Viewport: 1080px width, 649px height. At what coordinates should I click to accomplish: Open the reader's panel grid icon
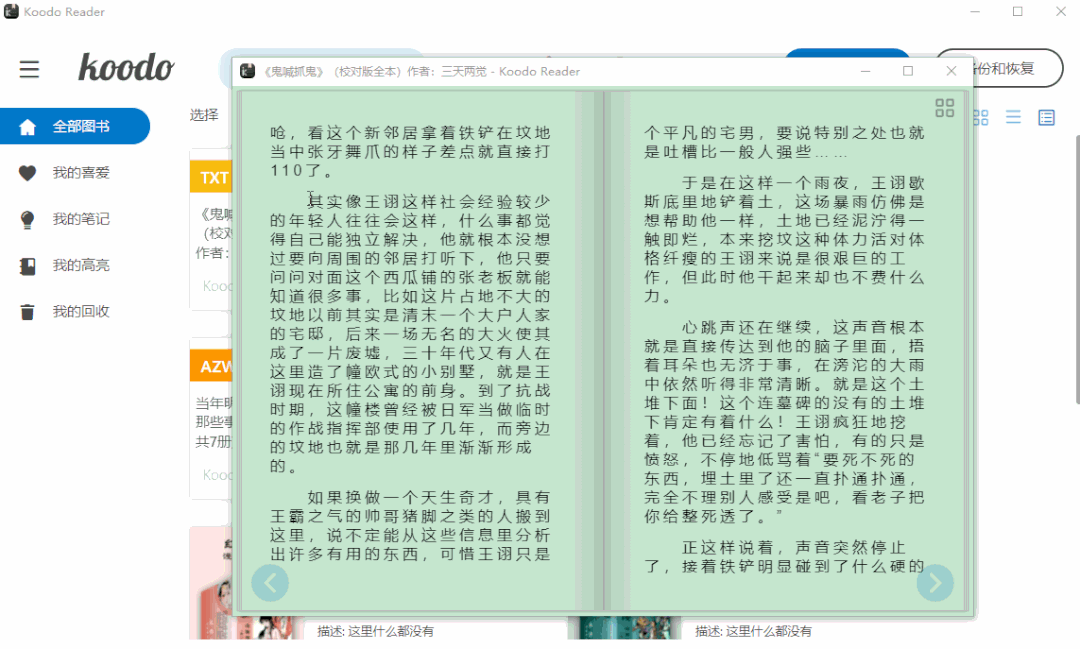[x=944, y=108]
